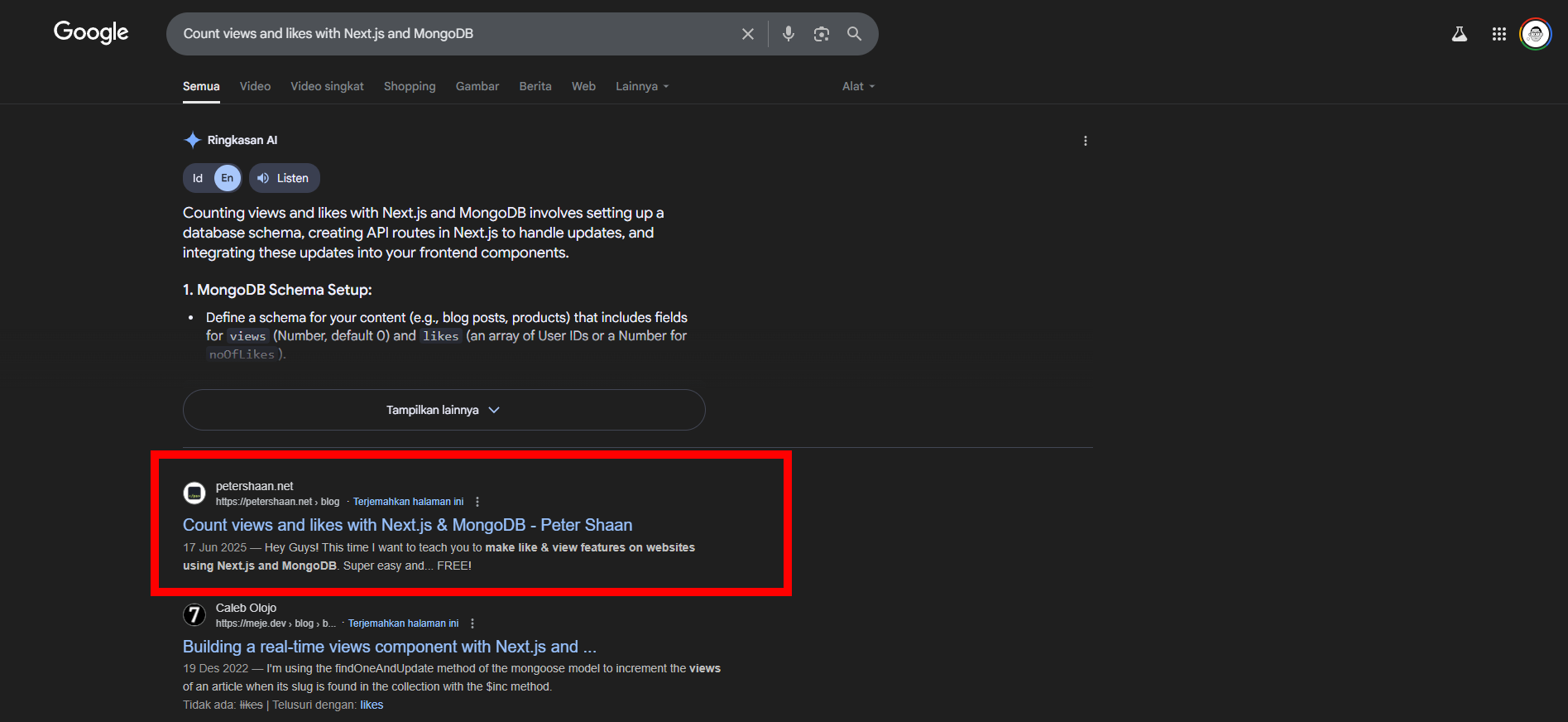Viewport: 1568px width, 722px height.
Task: Click the 'views' code term in summary
Action: point(247,336)
